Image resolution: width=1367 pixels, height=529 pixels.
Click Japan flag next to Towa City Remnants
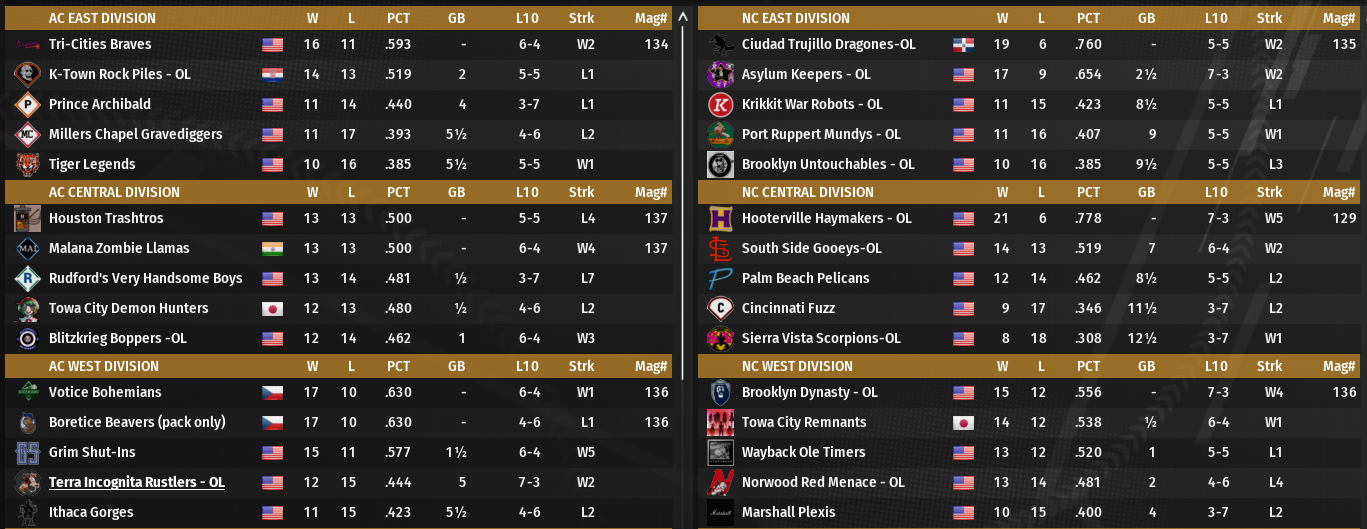pyautogui.click(x=964, y=423)
